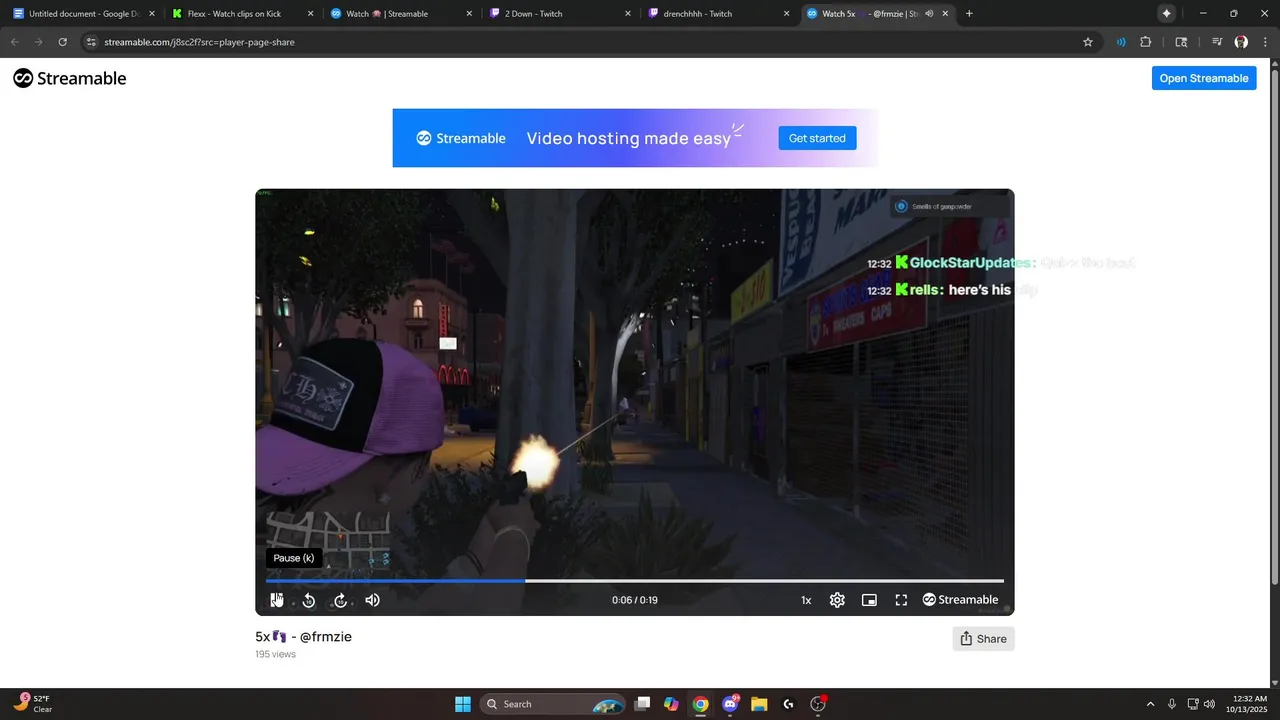The height and width of the screenshot is (720, 1280).
Task: Show hidden system tray icons
Action: pos(1150,704)
